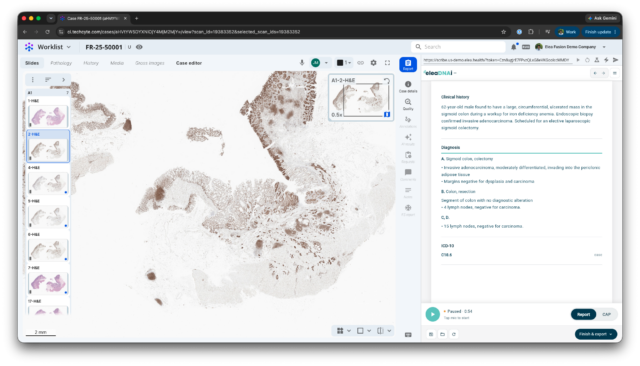Image resolution: width=640 pixels, height=366 pixels.
Task: Start the paused dictation play button
Action: pos(433,314)
